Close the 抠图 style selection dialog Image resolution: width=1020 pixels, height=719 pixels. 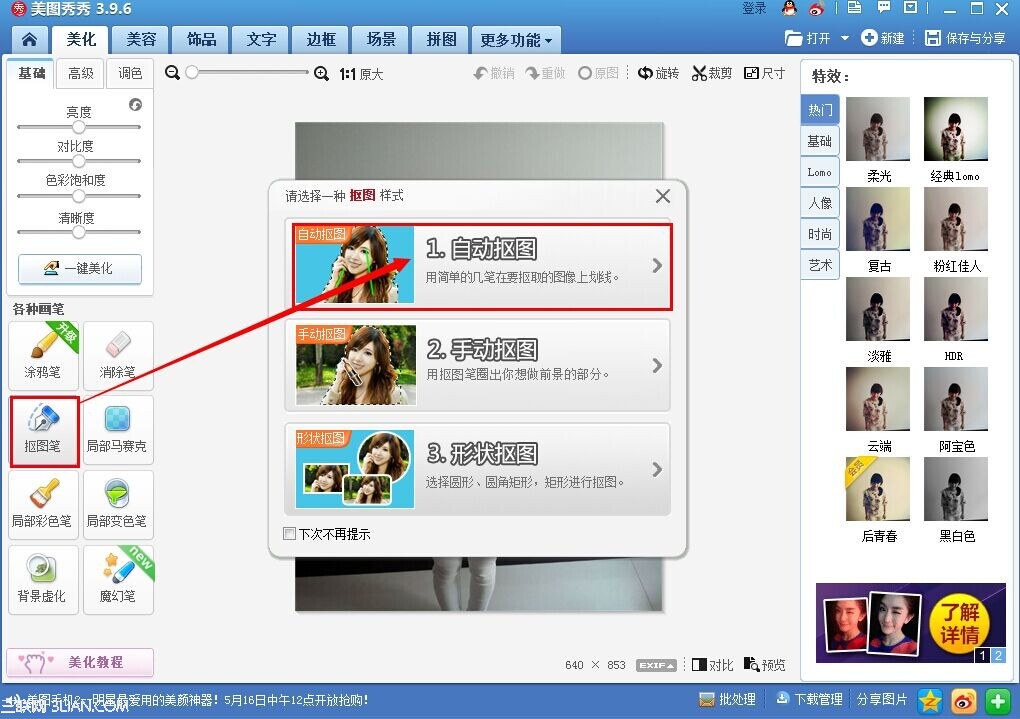(x=663, y=196)
